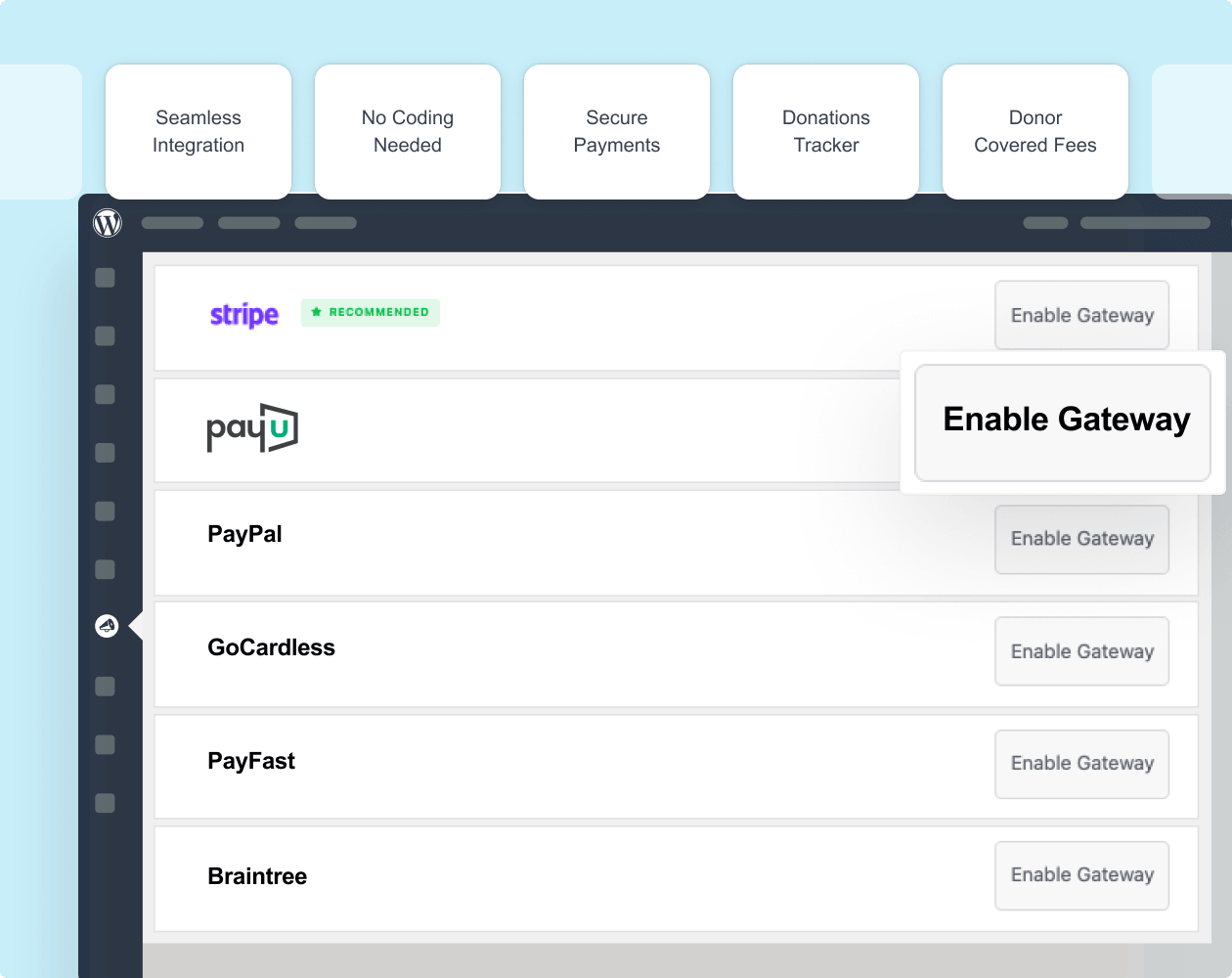1232x978 pixels.
Task: Enable the PayPal payment gateway
Action: (x=1081, y=539)
